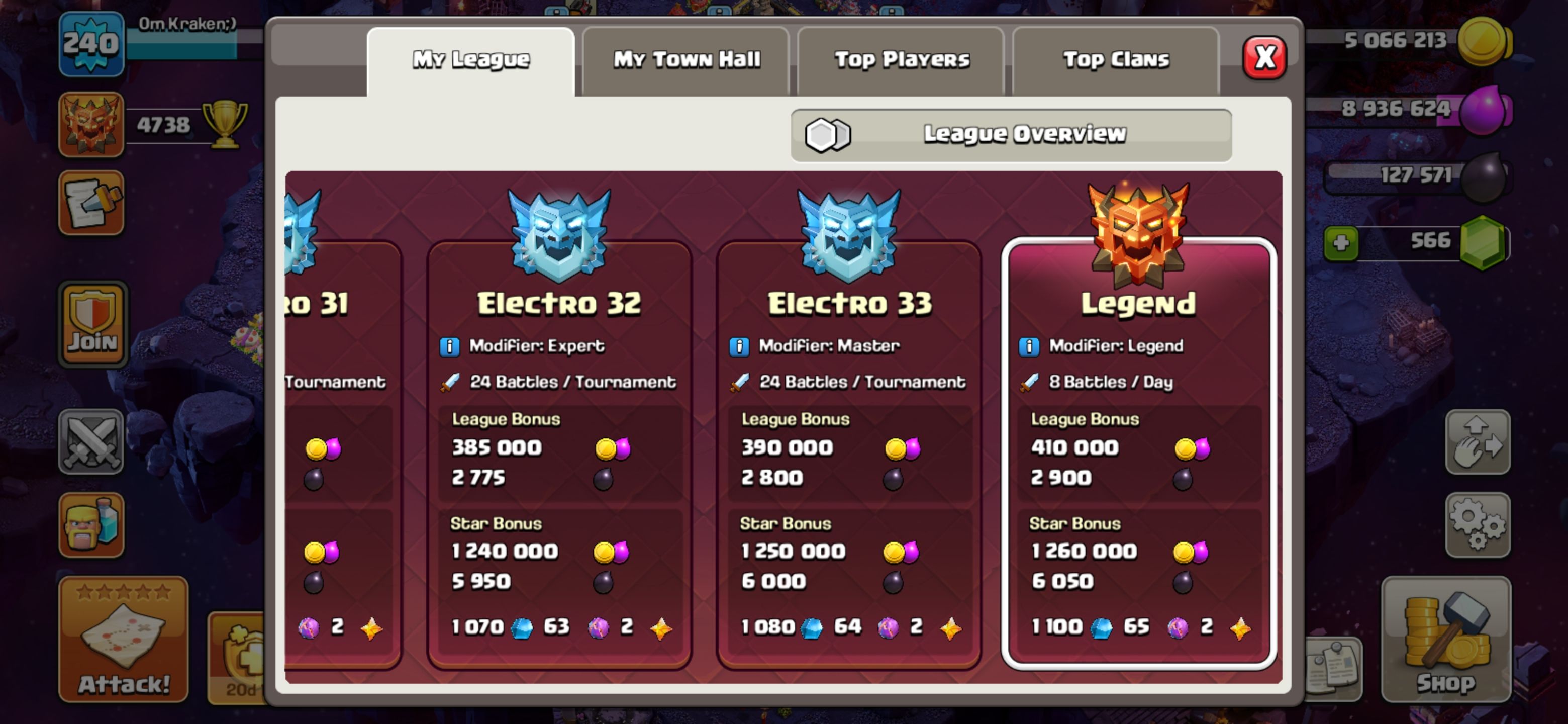Screen dimensions: 1568x724
Task: Open the Top Clans tab
Action: coord(1116,60)
